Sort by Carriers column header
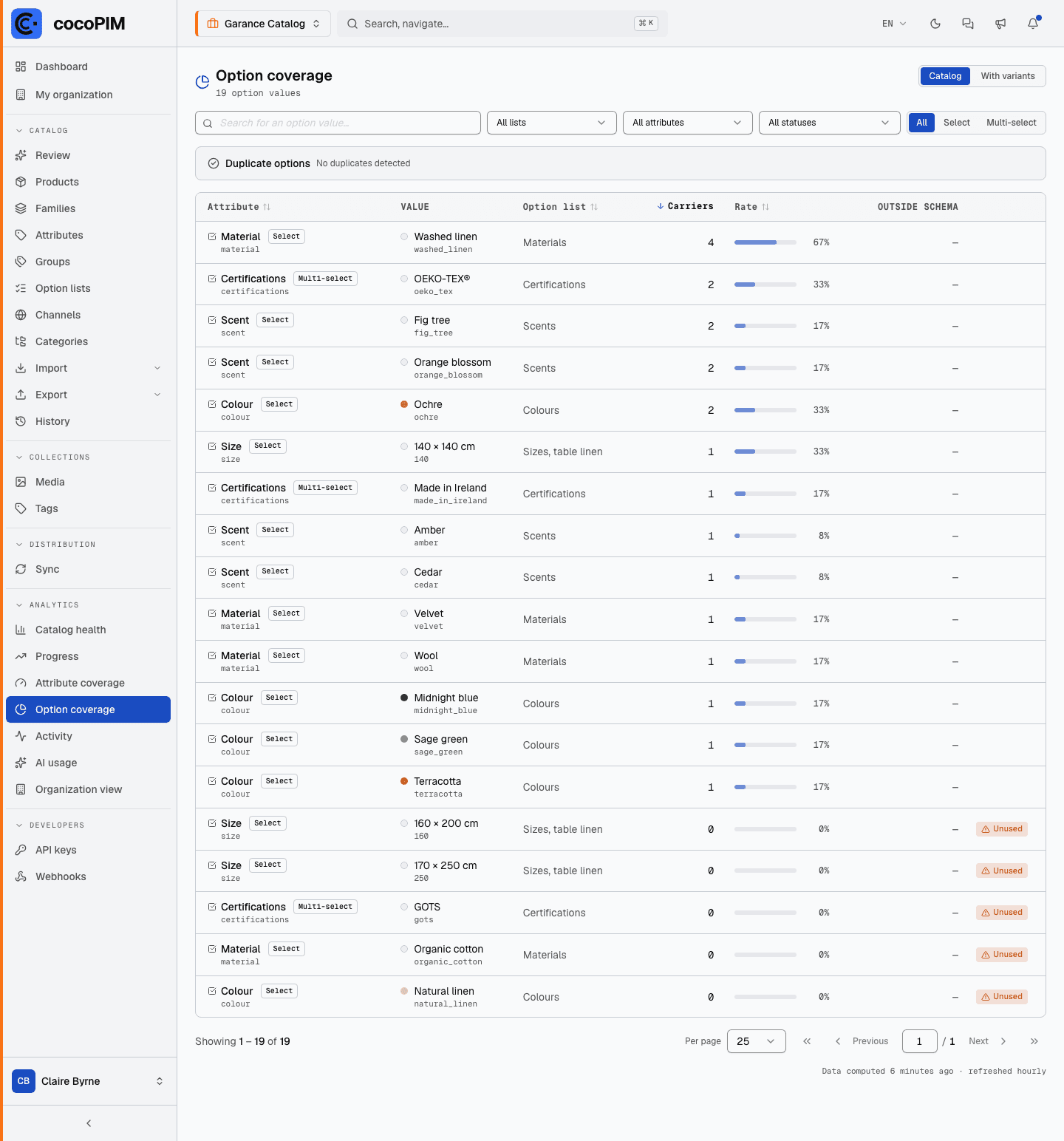The height and width of the screenshot is (1141, 1064). [685, 206]
